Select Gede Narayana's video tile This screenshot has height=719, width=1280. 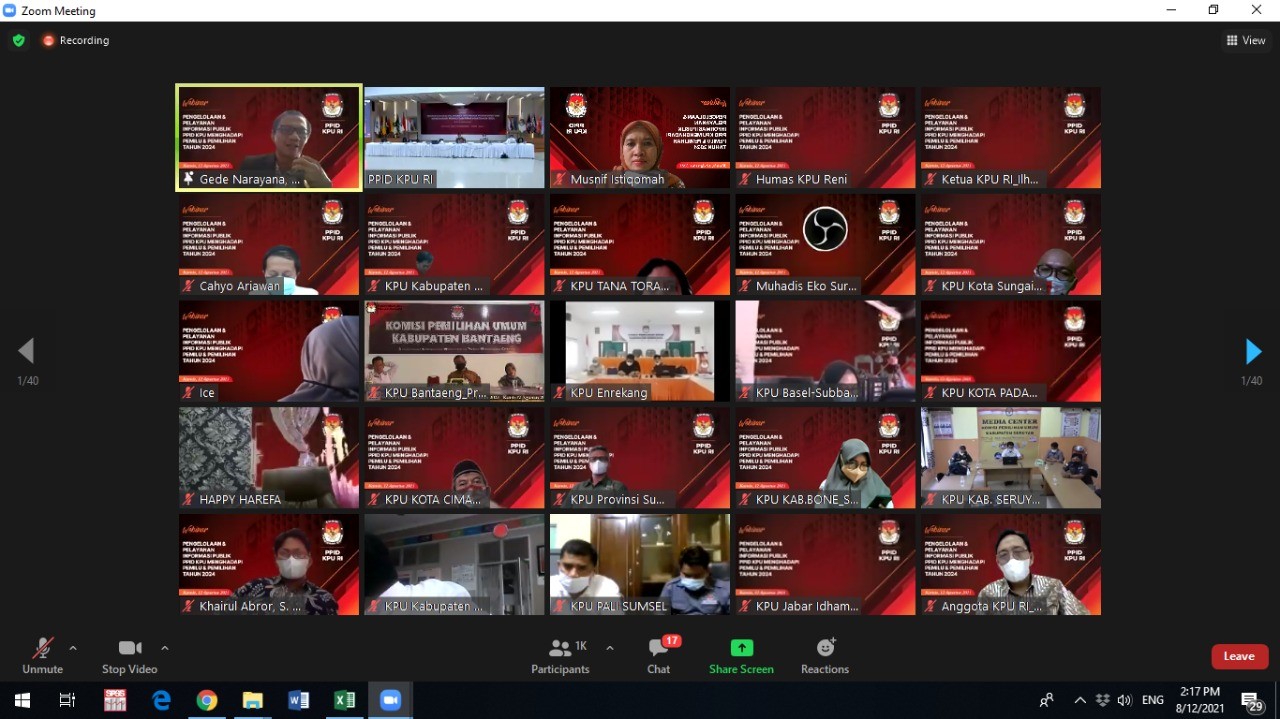(x=269, y=137)
